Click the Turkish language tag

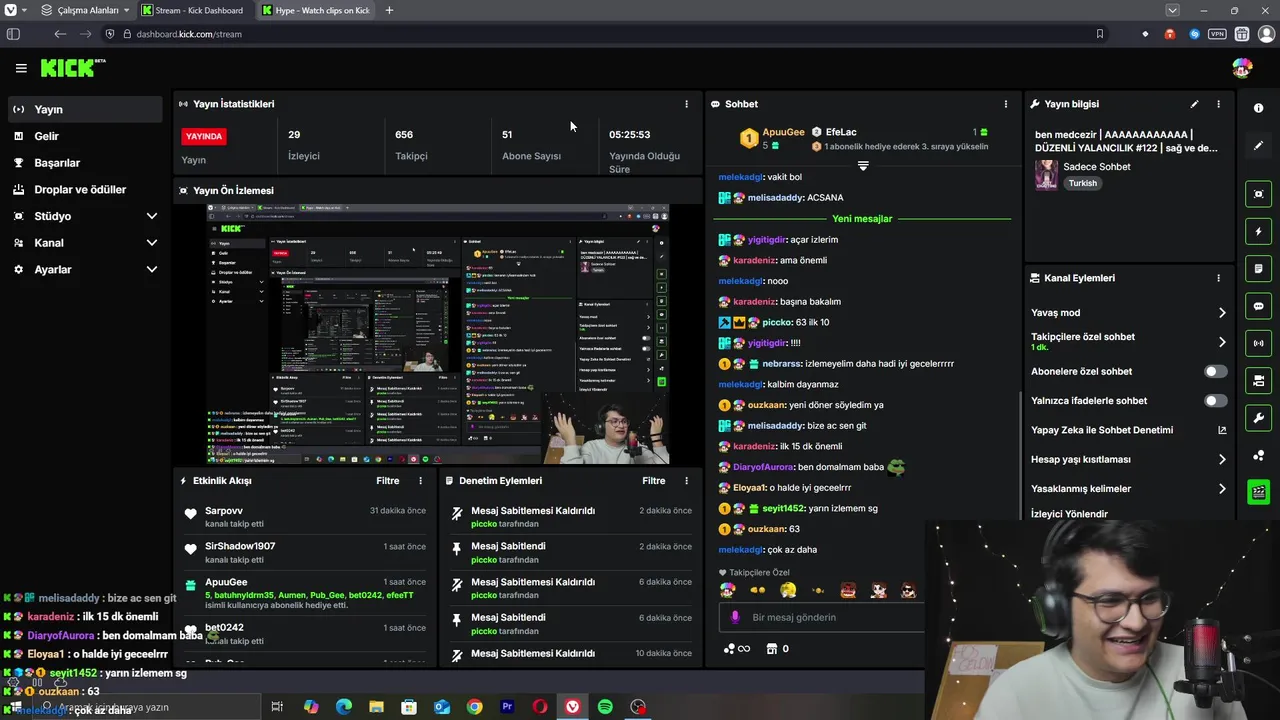tap(1083, 184)
